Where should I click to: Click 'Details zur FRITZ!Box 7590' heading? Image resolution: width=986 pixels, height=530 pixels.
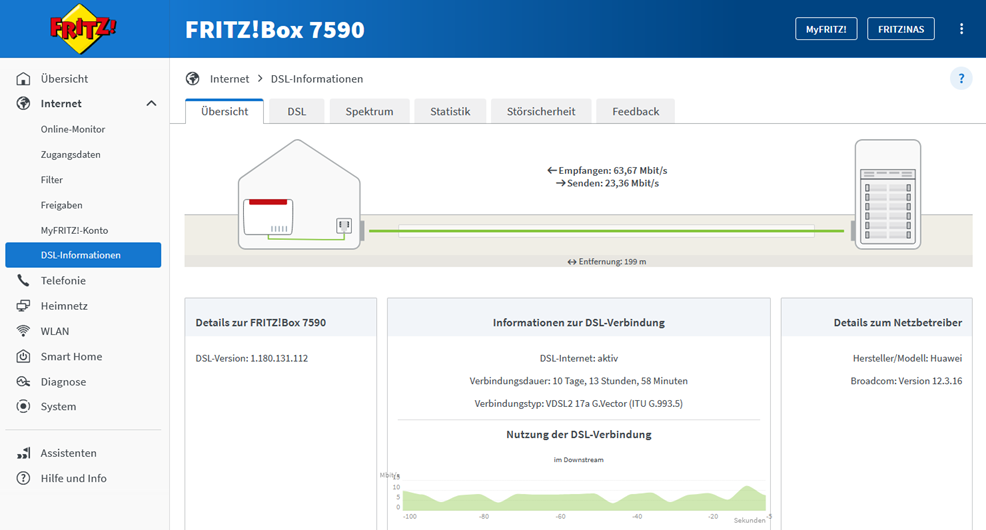(x=260, y=323)
